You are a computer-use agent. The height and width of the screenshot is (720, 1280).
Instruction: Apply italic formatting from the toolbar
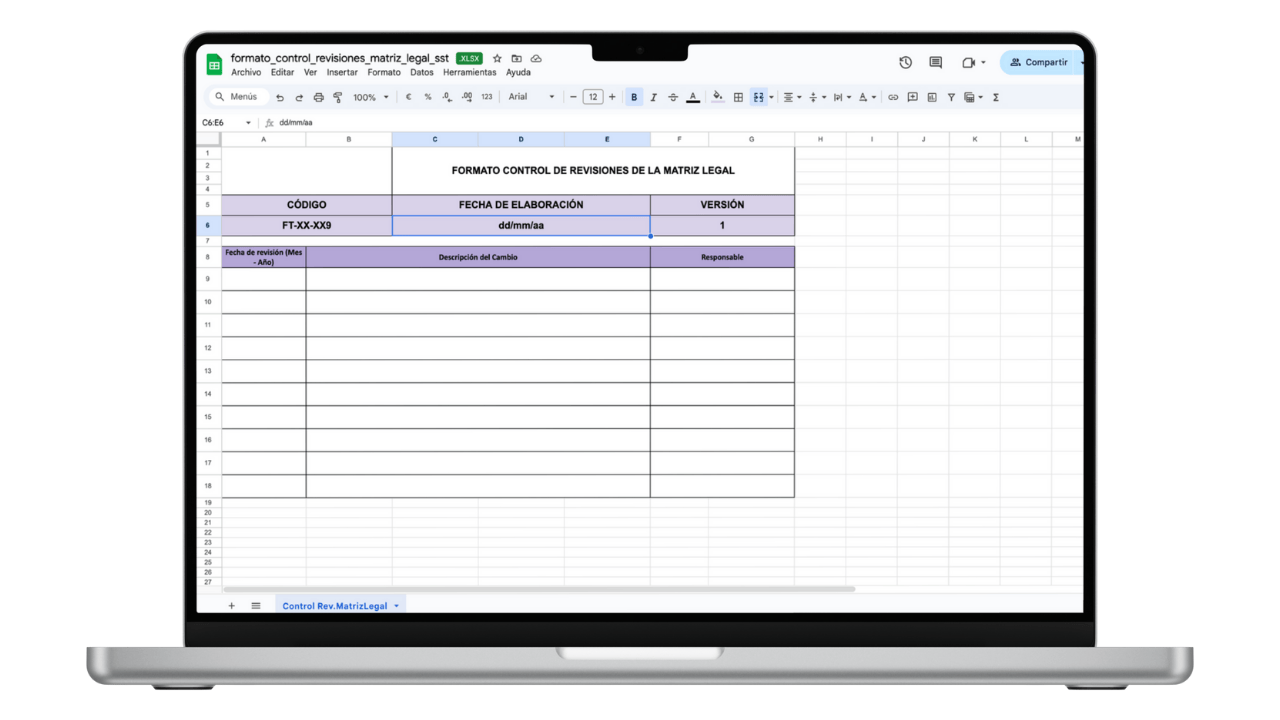[x=653, y=97]
